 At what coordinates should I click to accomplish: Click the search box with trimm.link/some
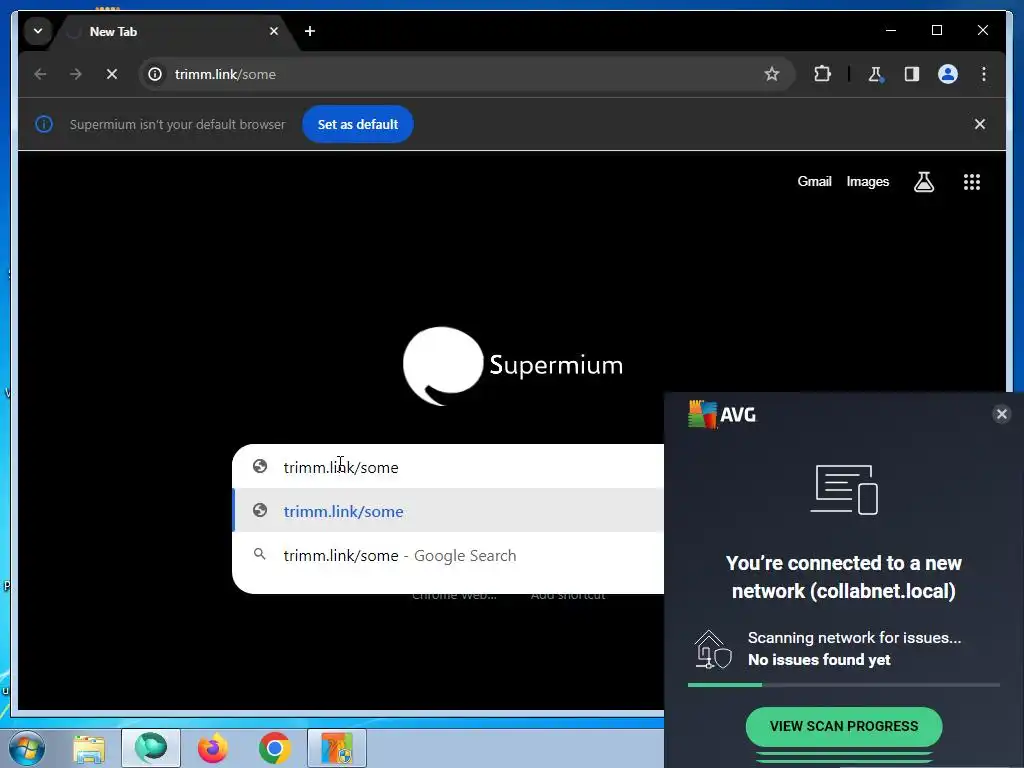[x=448, y=467]
